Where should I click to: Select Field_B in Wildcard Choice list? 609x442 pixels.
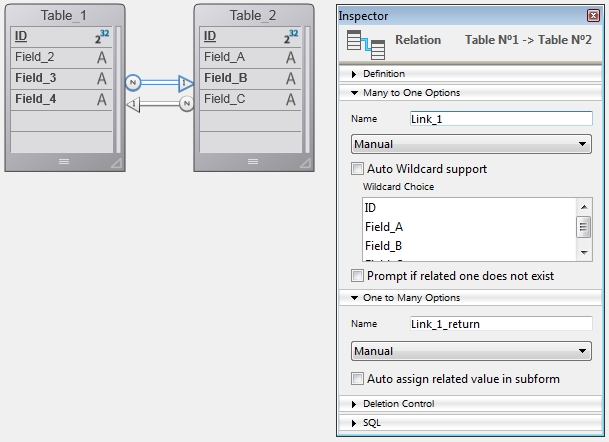click(384, 246)
